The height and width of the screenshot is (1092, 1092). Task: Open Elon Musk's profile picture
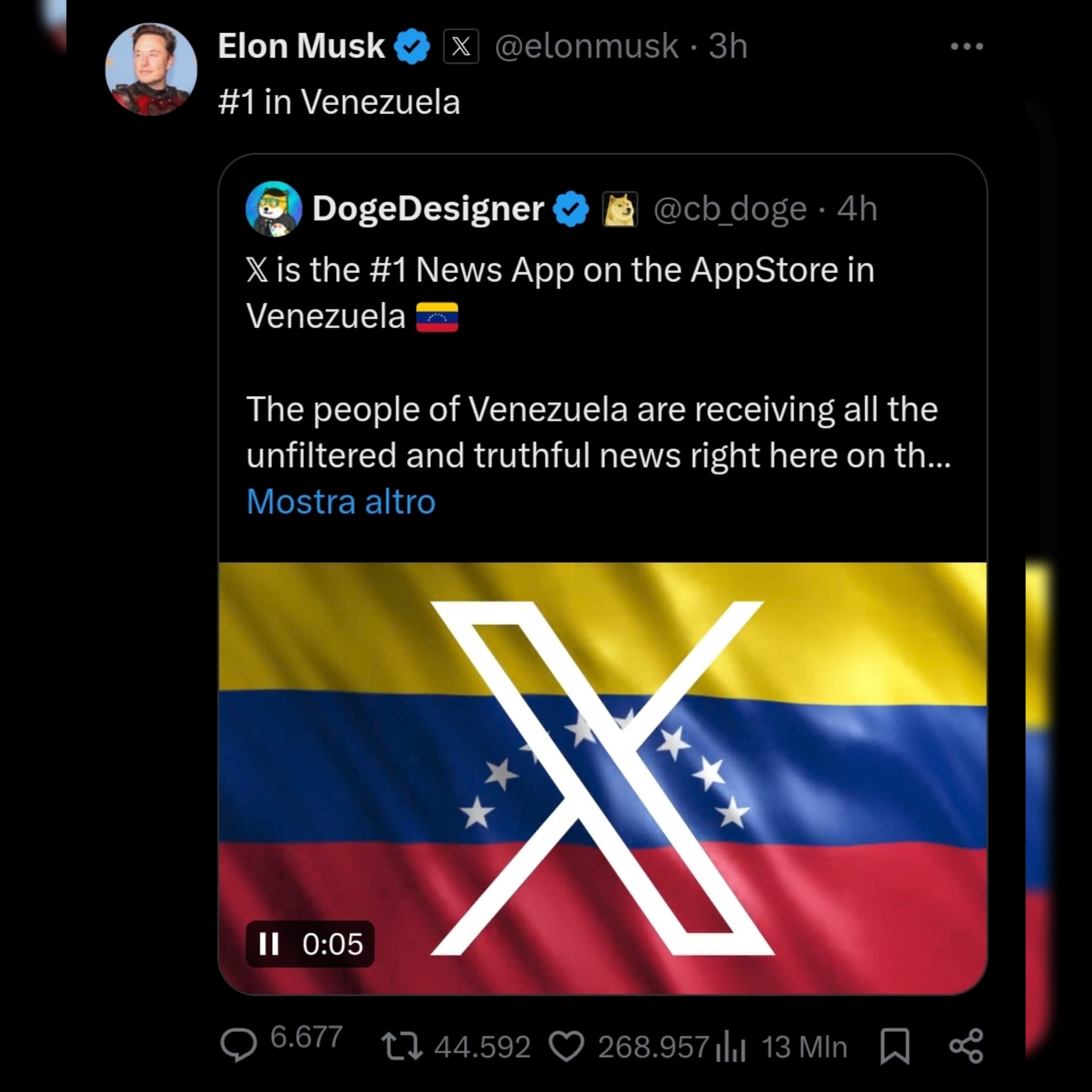pos(151,69)
